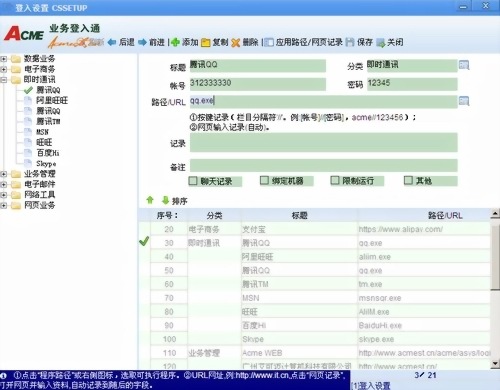This screenshot has width=500, height=390.
Task: Select the BaiduHi.exe cell
Action: point(424,326)
